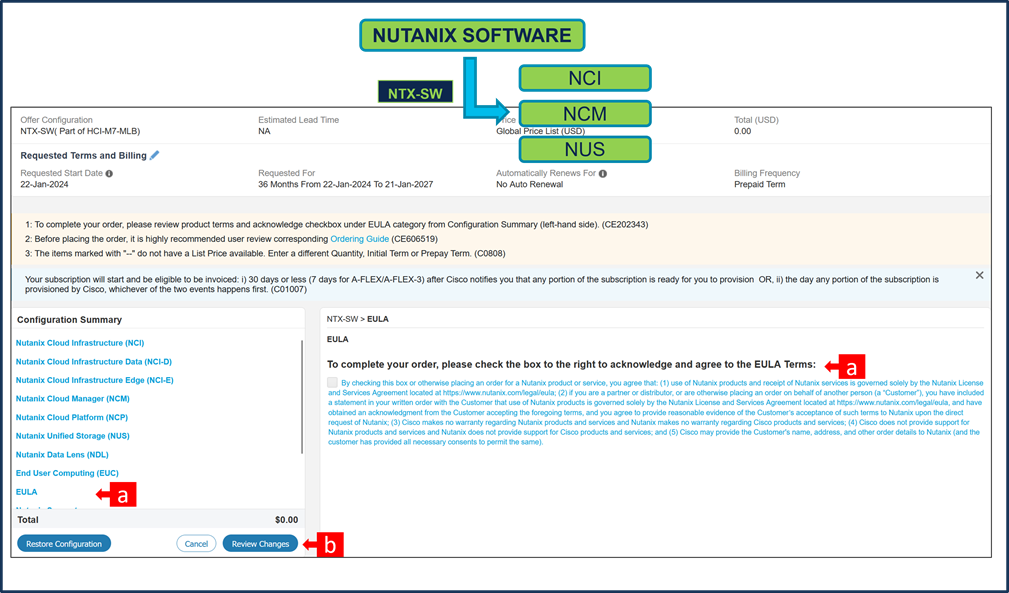
Task: Select Nutanix Cloud Infrastructure Data (NCI-D)
Action: [x=94, y=361]
